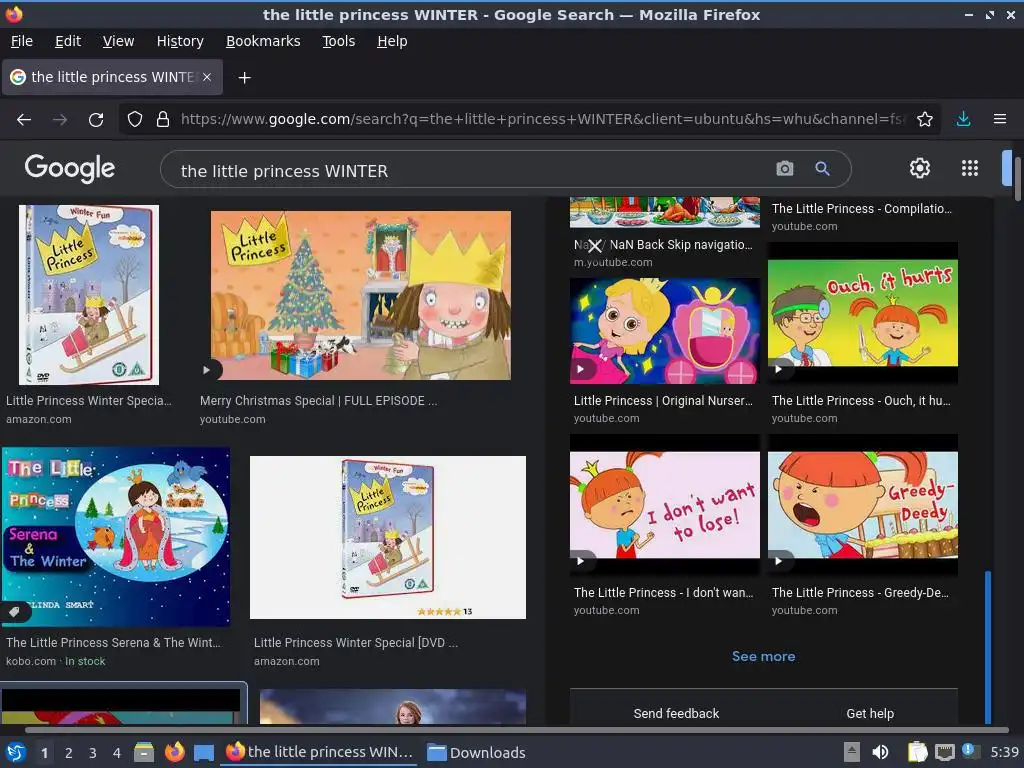Open the History menu
The height and width of the screenshot is (768, 1024).
click(180, 41)
